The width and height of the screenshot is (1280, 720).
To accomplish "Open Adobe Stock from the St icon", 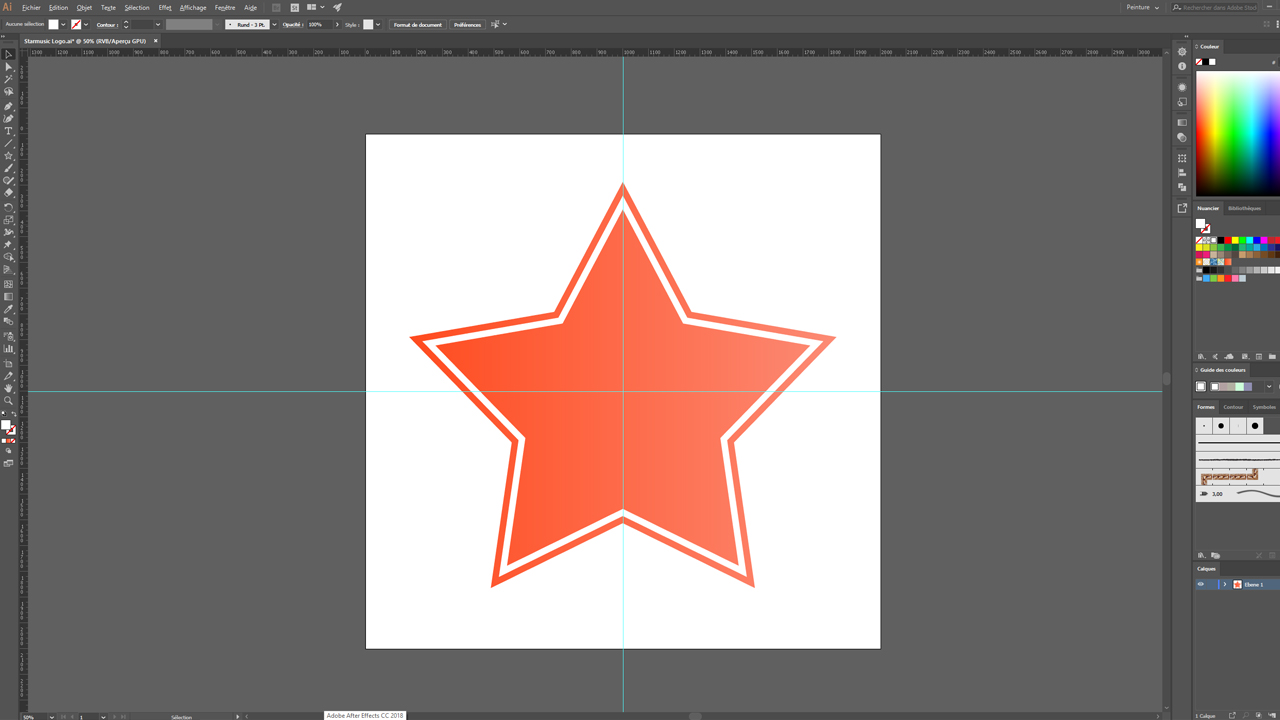I will 295,7.
